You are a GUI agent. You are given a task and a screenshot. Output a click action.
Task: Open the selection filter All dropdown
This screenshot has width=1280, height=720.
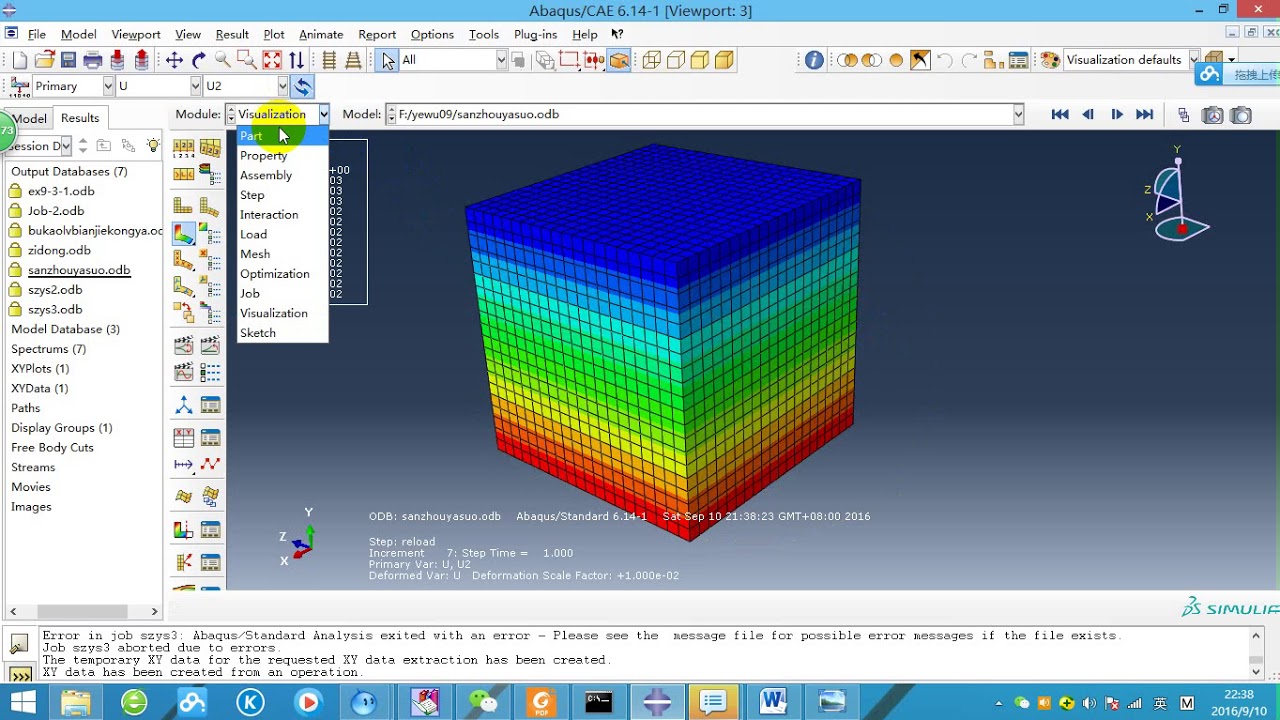[501, 60]
